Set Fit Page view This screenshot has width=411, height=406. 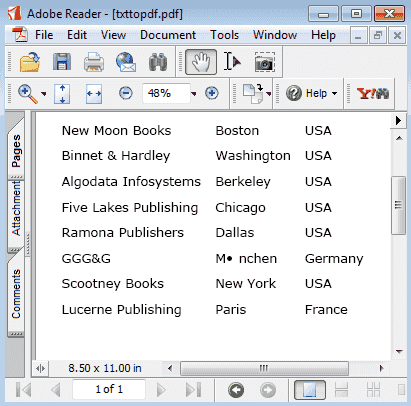click(x=62, y=94)
